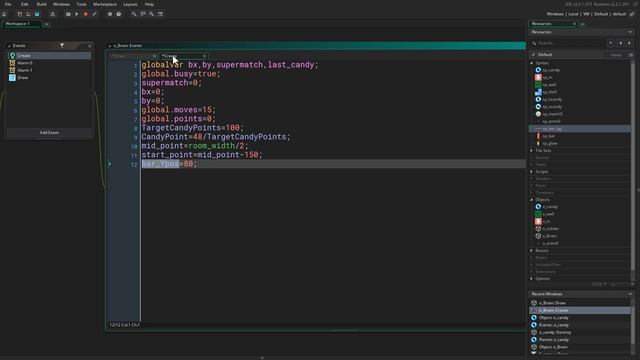Screen dimensions: 640x360
Task: Open Recent Windows panel dropdown
Action: [x=630, y=294]
